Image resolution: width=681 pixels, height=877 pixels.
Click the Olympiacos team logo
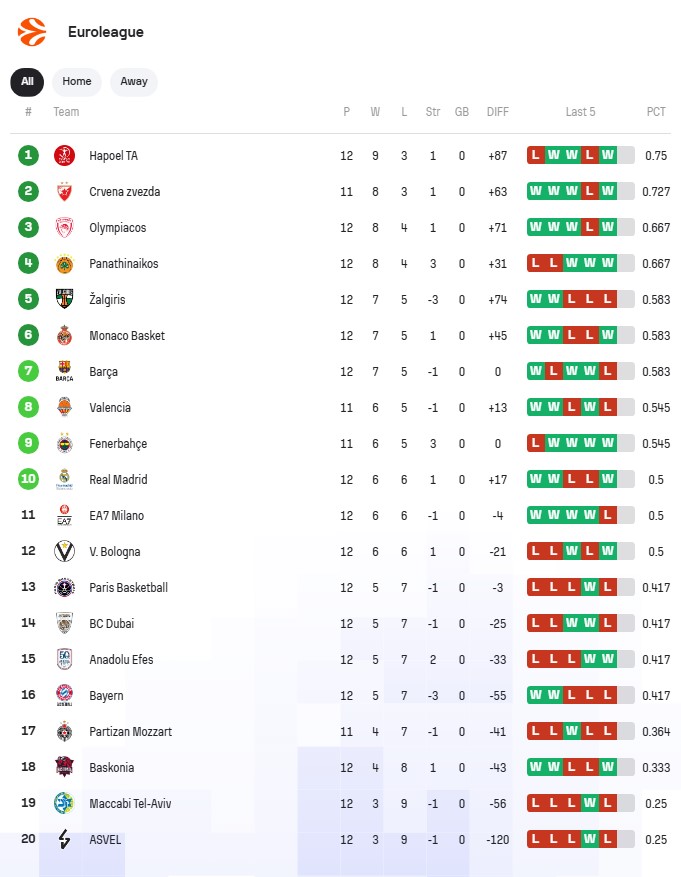[x=65, y=228]
